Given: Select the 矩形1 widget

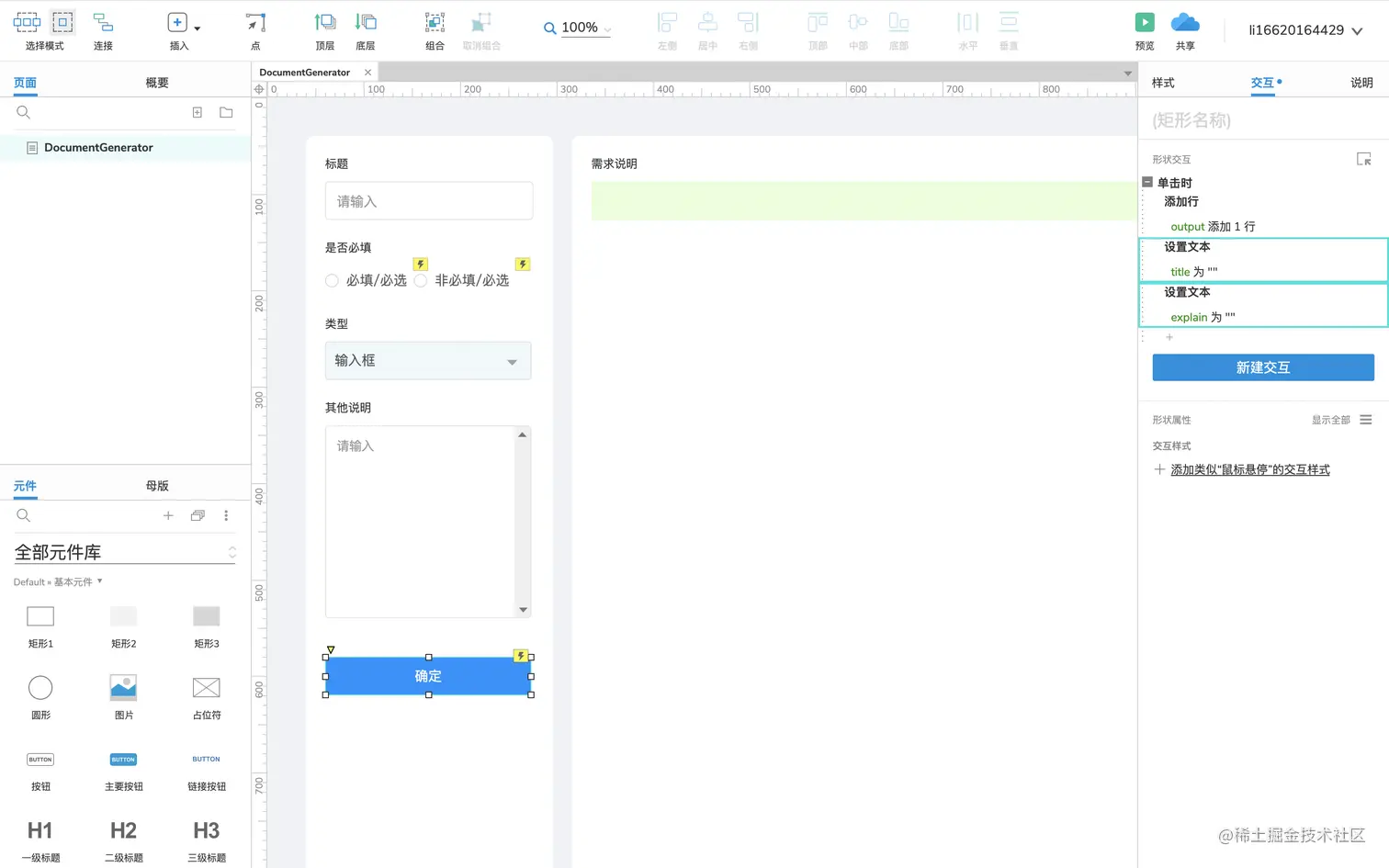Looking at the screenshot, I should pyautogui.click(x=40, y=626).
